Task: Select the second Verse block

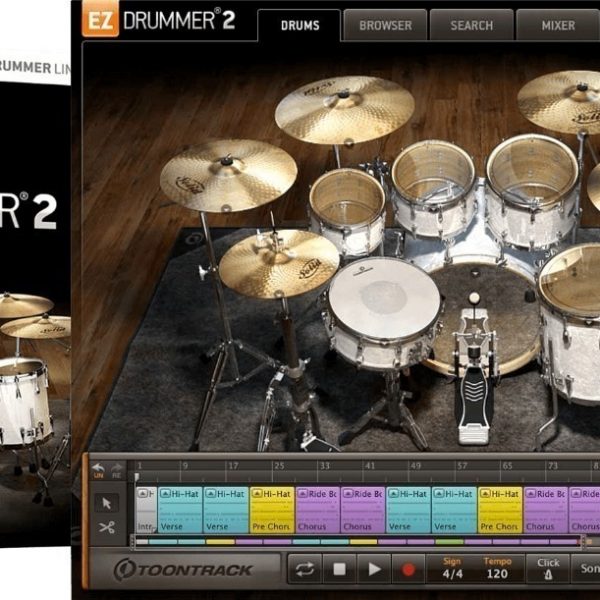Action: (x=226, y=510)
